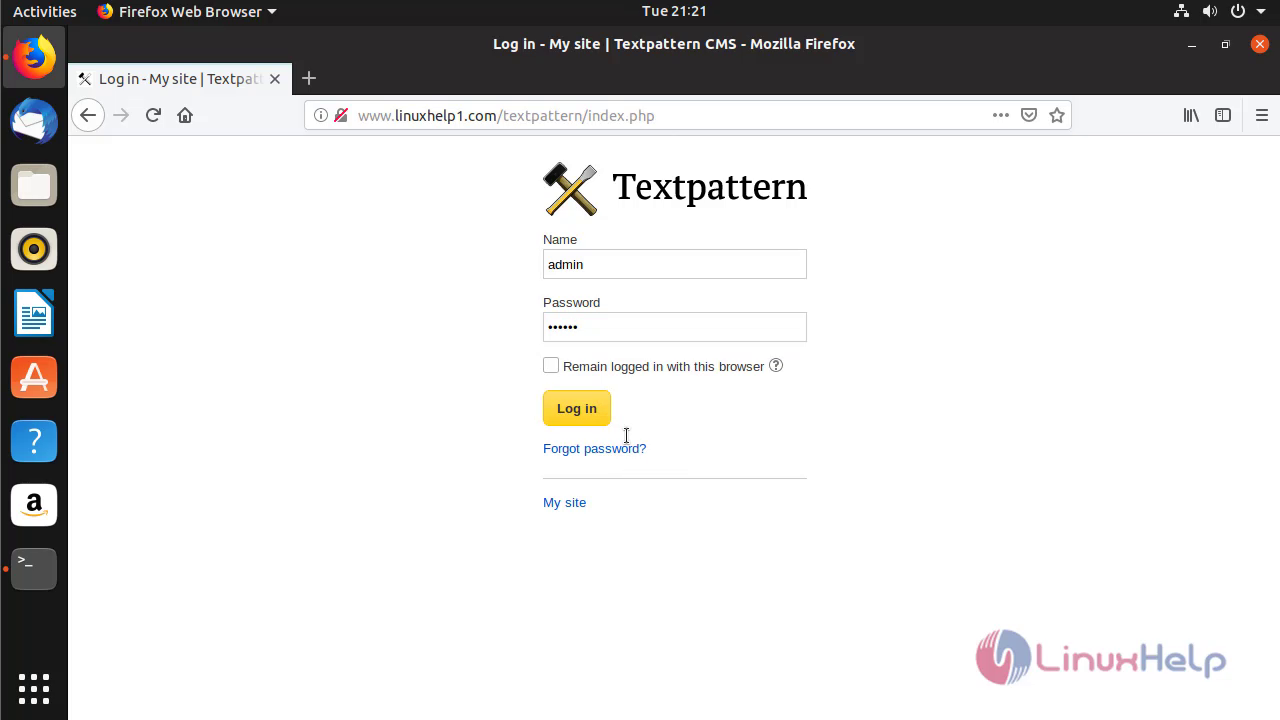Open page actions three-dot menu
The width and height of the screenshot is (1280, 720).
[1000, 115]
